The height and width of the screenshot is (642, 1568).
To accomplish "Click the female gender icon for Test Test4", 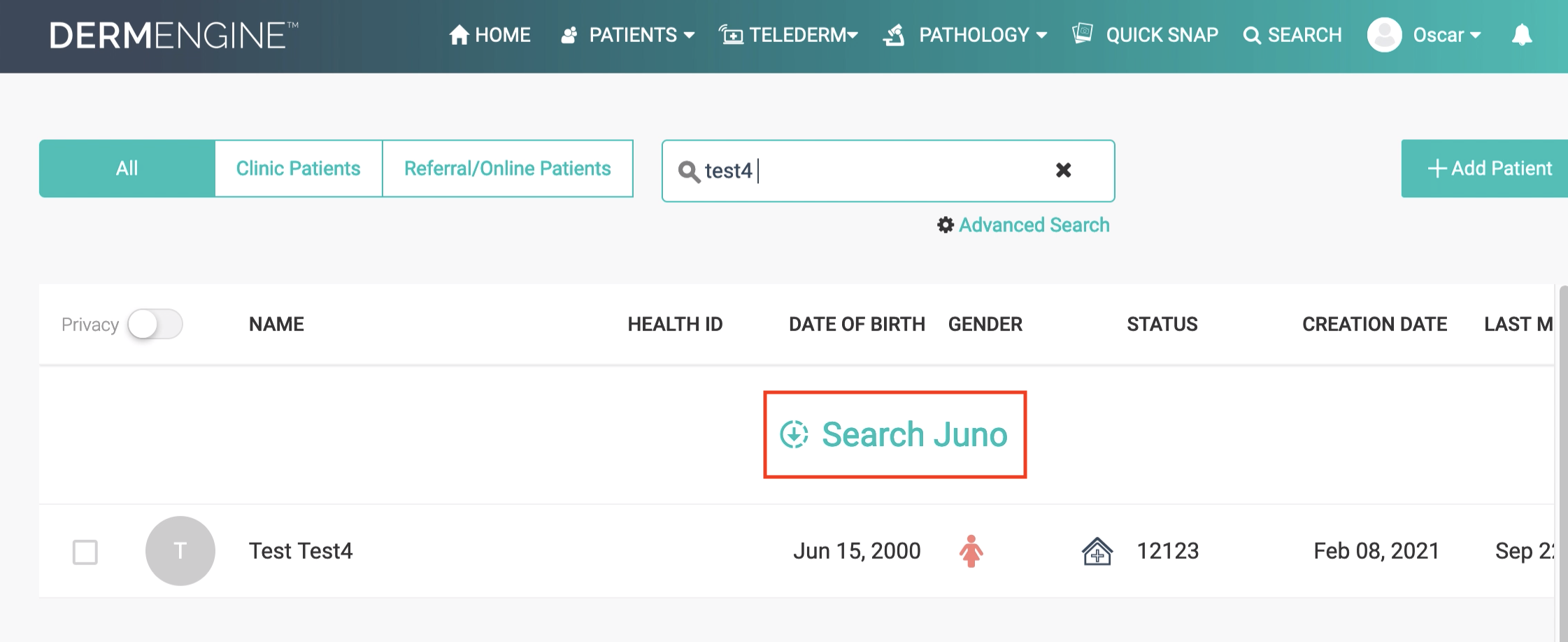I will (971, 551).
